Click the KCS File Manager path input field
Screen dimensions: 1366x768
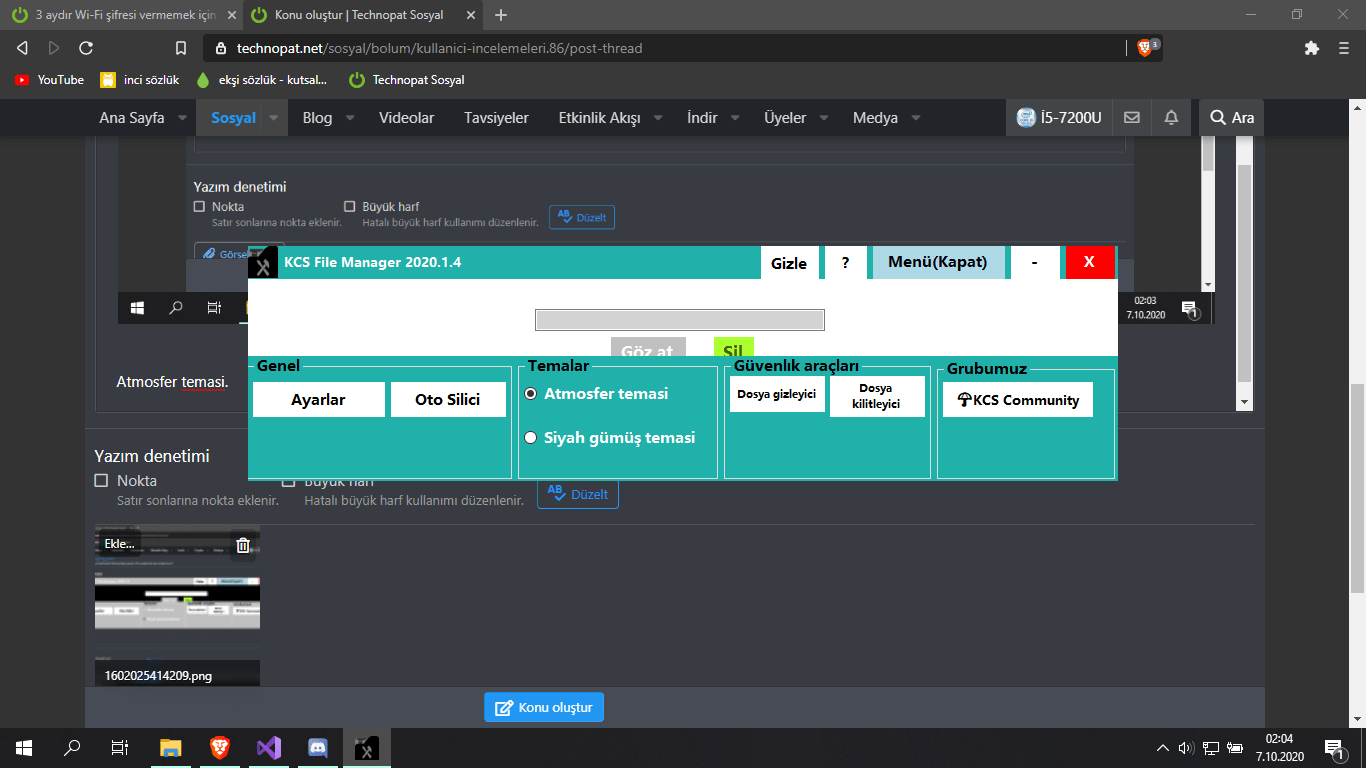click(x=680, y=320)
